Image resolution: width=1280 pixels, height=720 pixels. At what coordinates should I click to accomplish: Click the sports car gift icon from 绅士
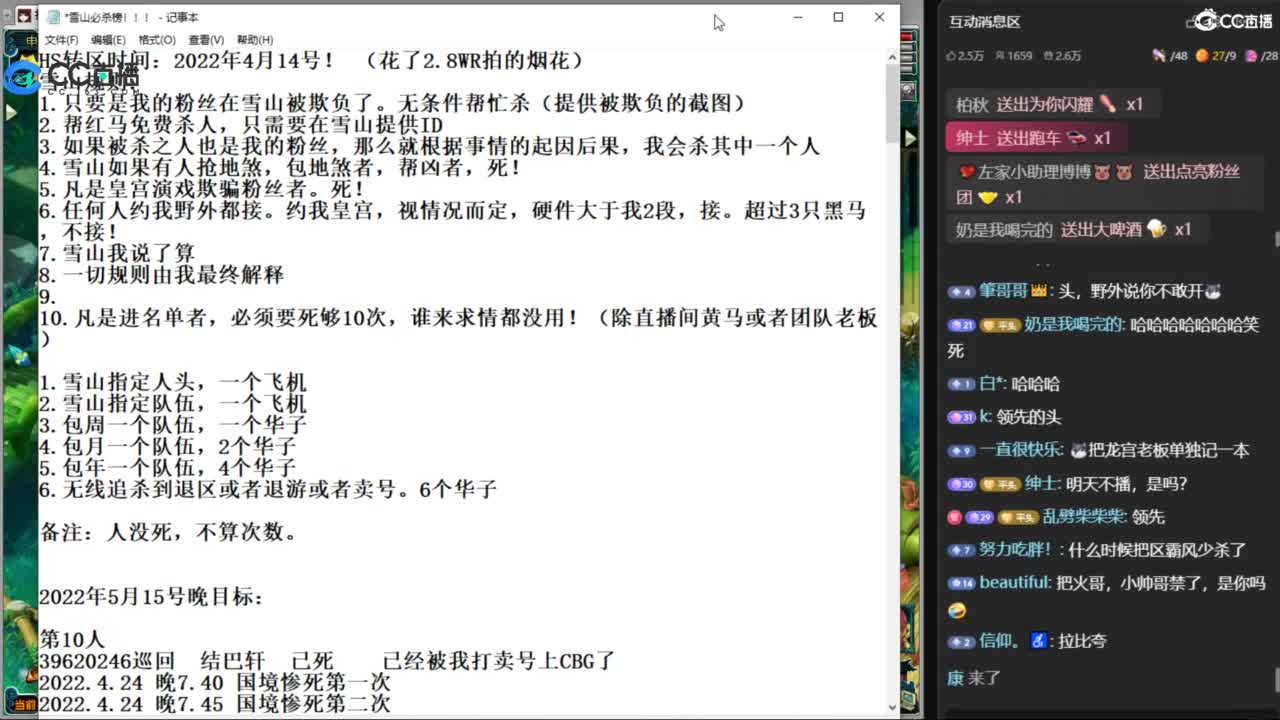click(x=1076, y=138)
